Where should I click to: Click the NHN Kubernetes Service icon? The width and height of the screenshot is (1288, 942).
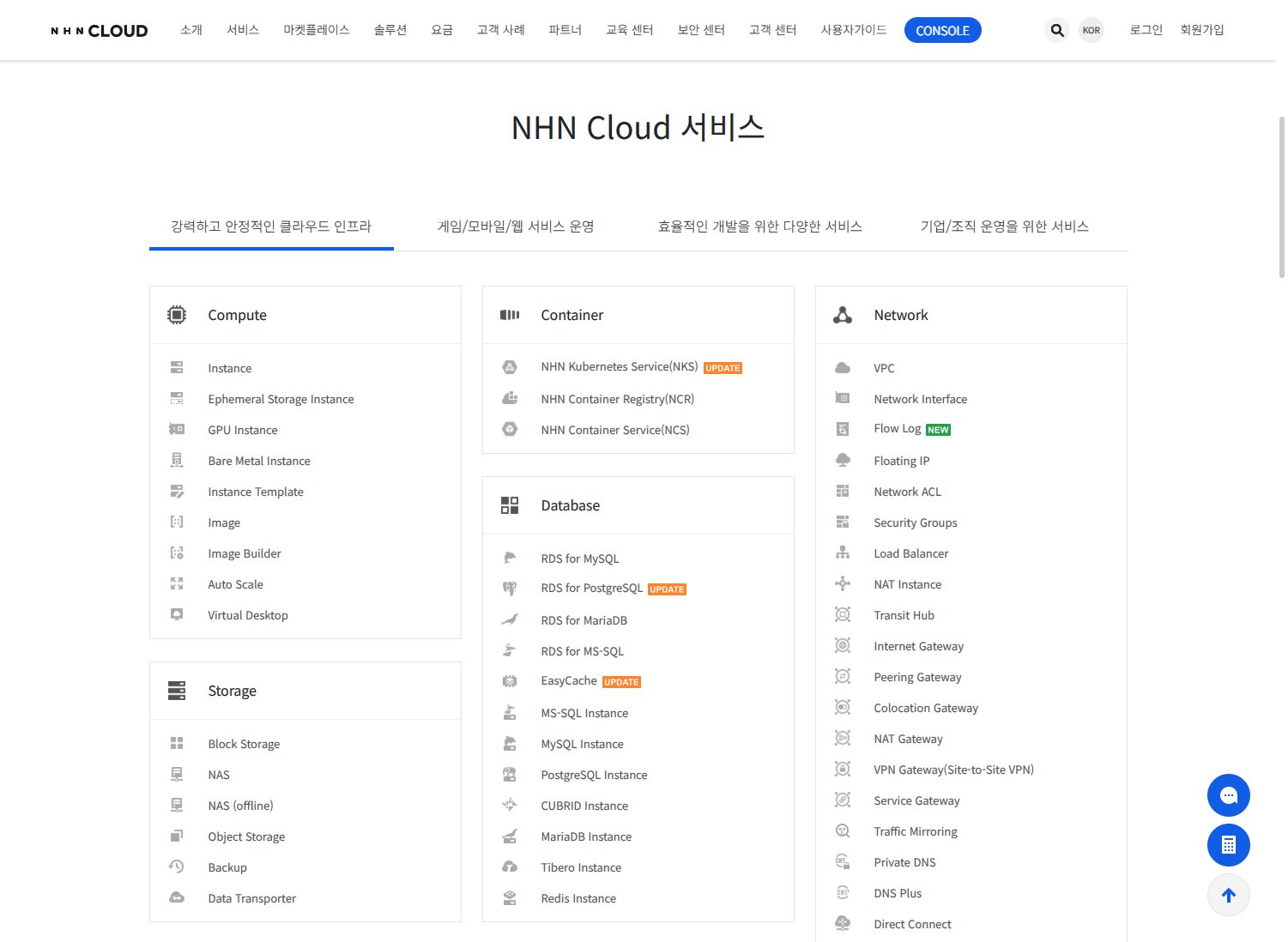tap(510, 367)
